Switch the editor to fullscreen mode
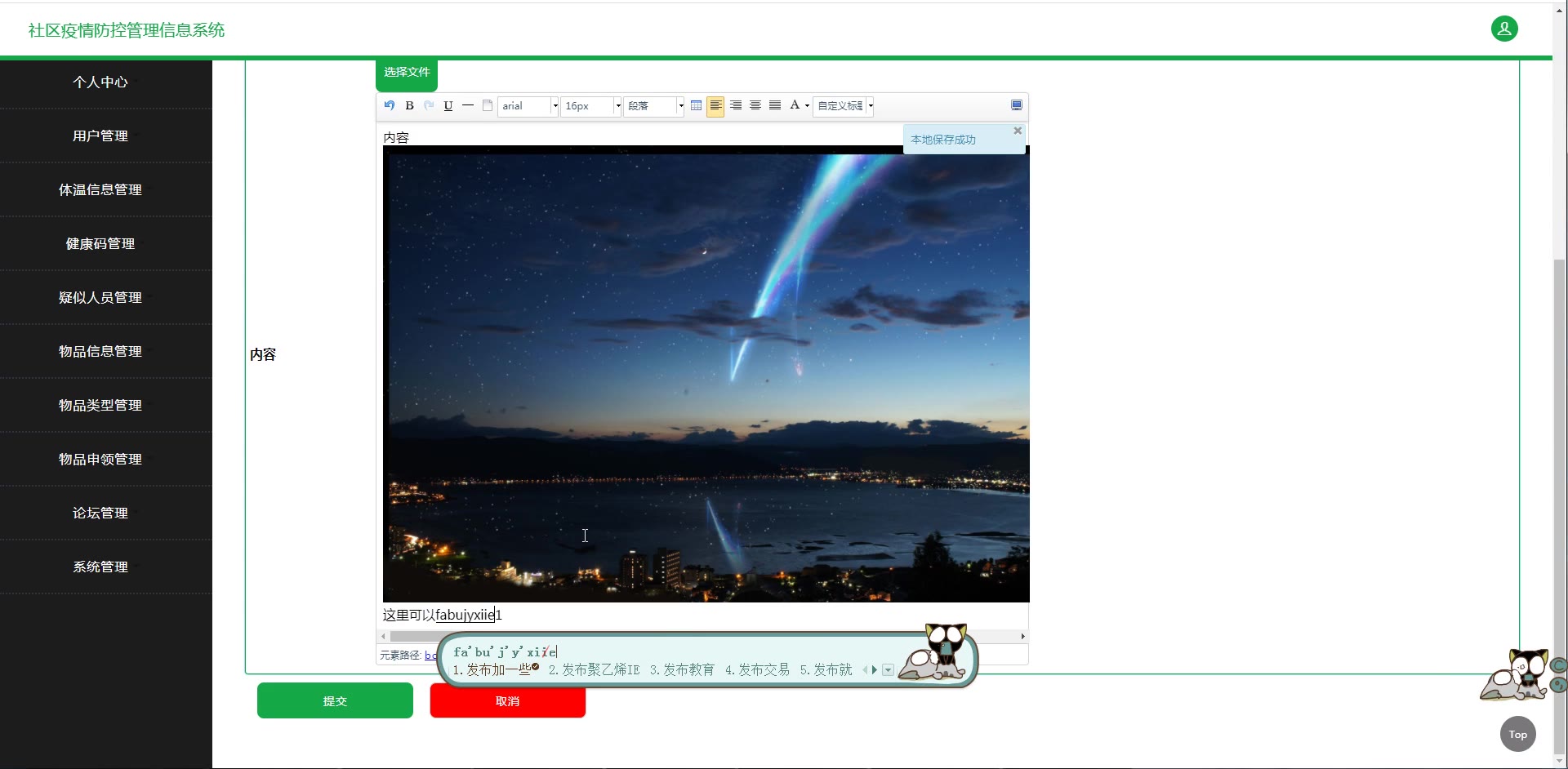The image size is (1568, 769). pos(1017,105)
